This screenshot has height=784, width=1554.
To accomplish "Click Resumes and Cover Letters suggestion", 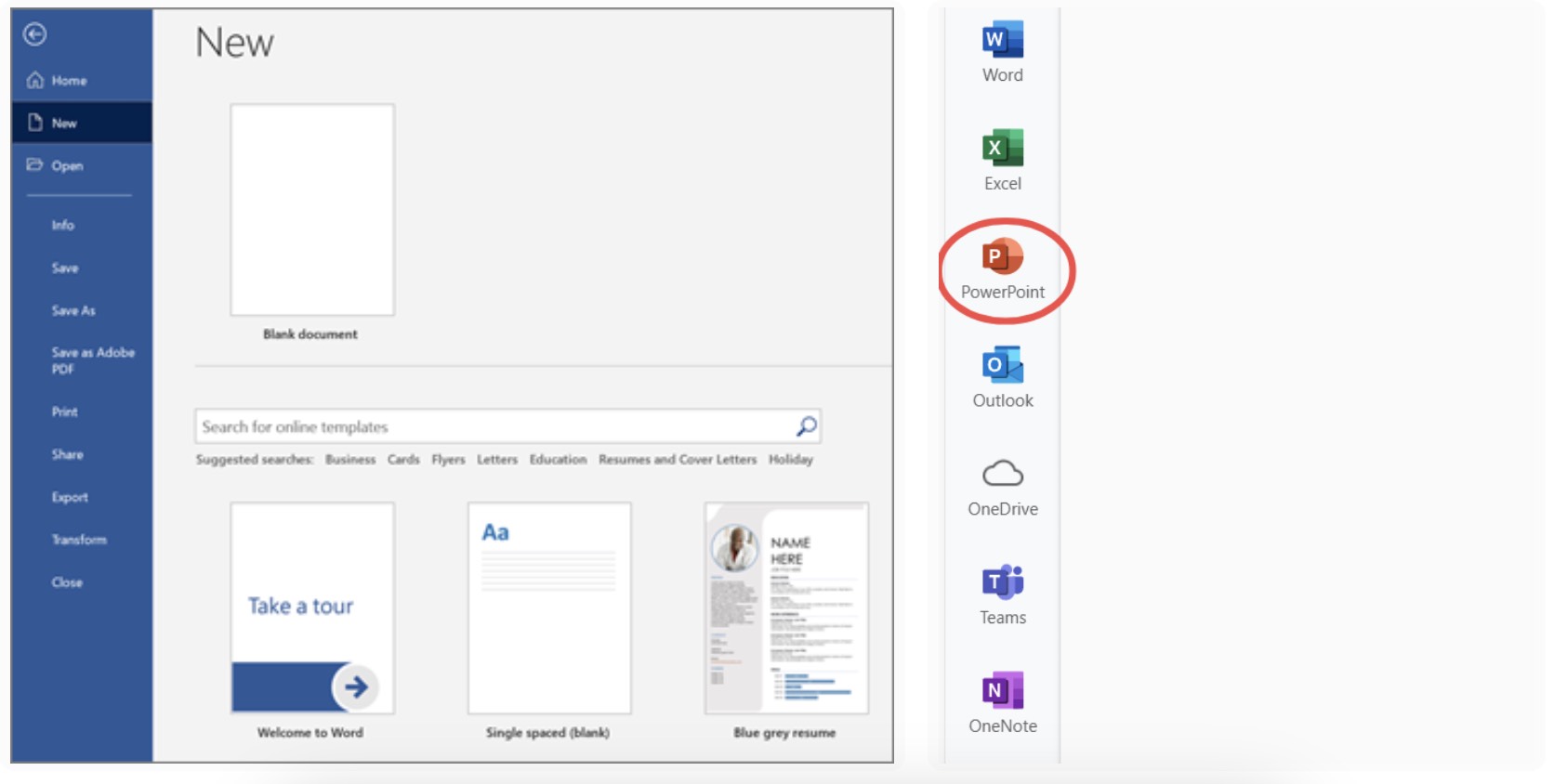I will (678, 459).
